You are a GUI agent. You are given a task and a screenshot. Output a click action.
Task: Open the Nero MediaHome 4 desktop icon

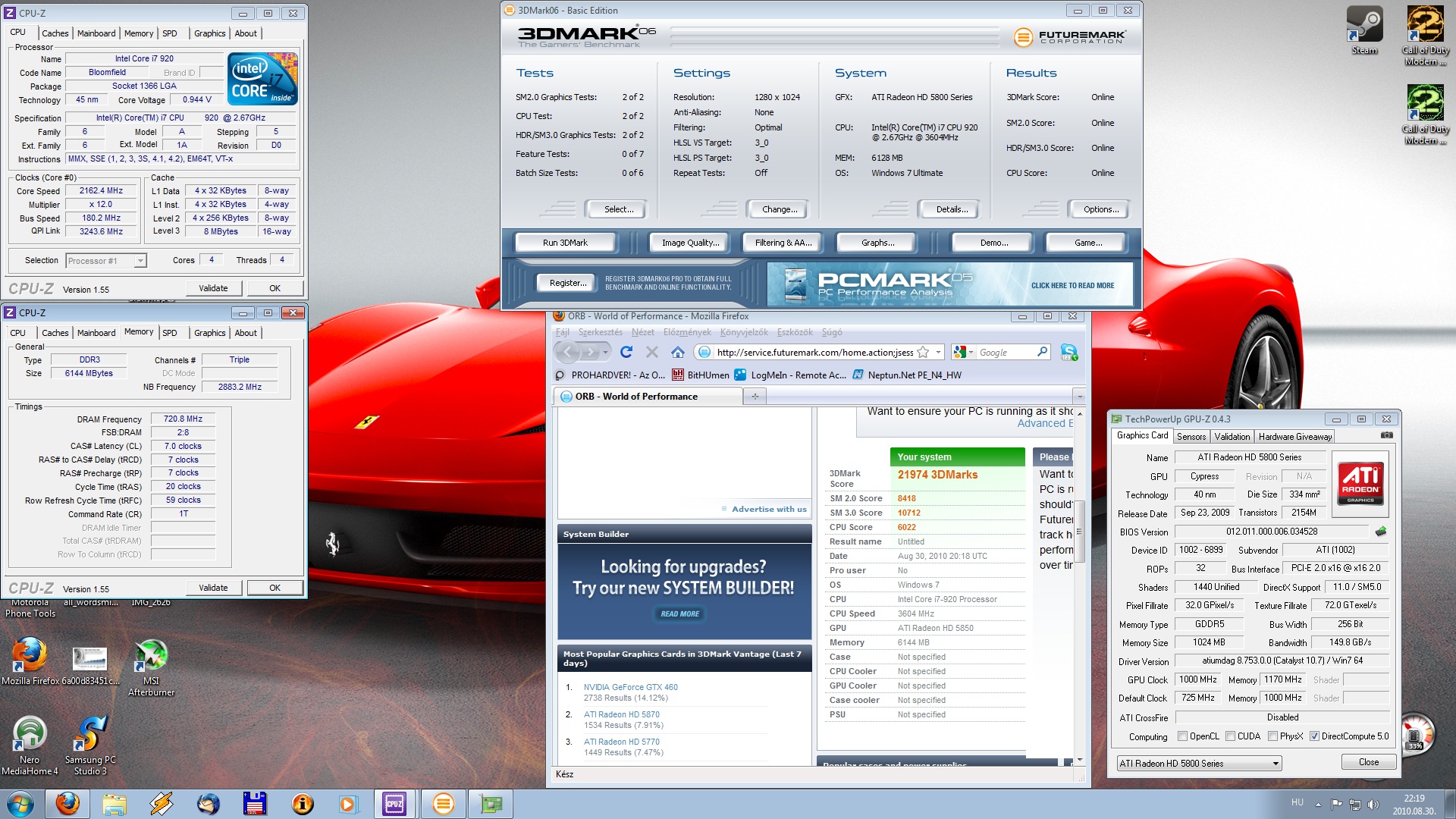[x=30, y=745]
